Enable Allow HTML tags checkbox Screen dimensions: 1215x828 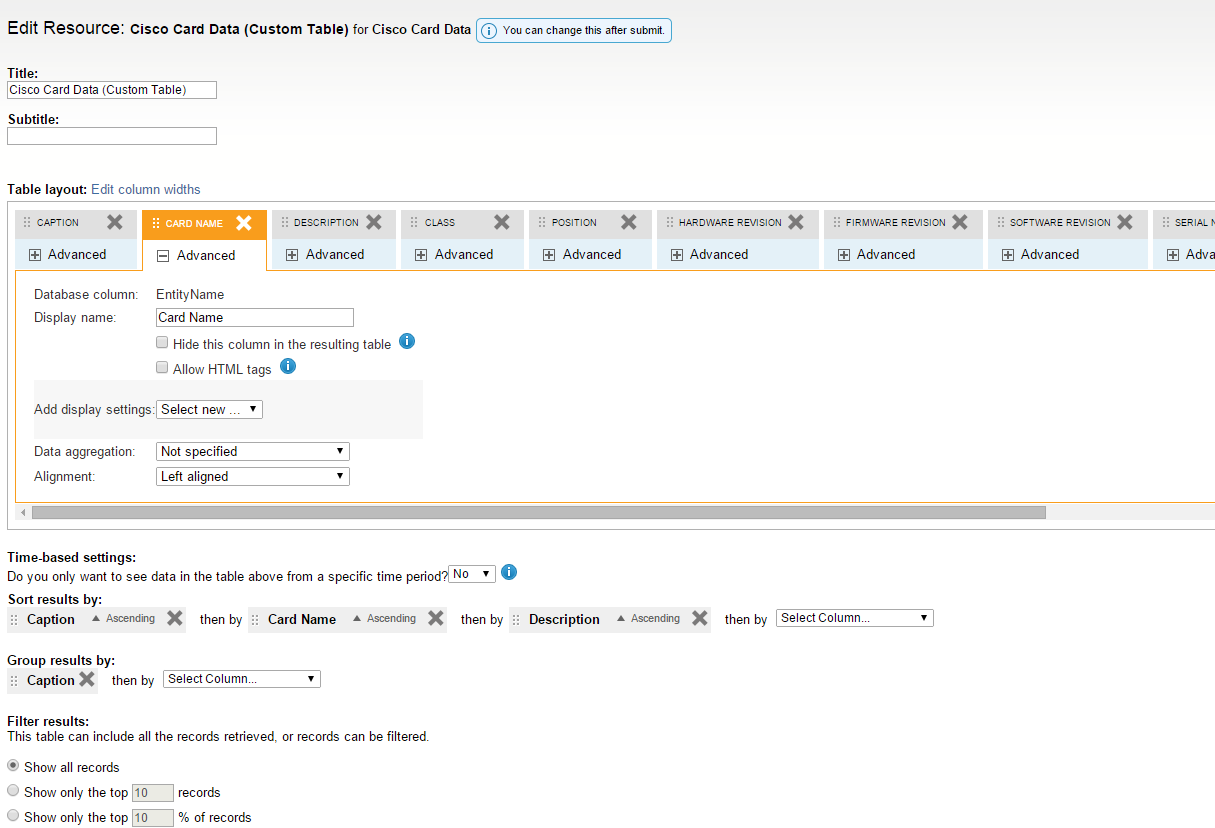click(162, 367)
